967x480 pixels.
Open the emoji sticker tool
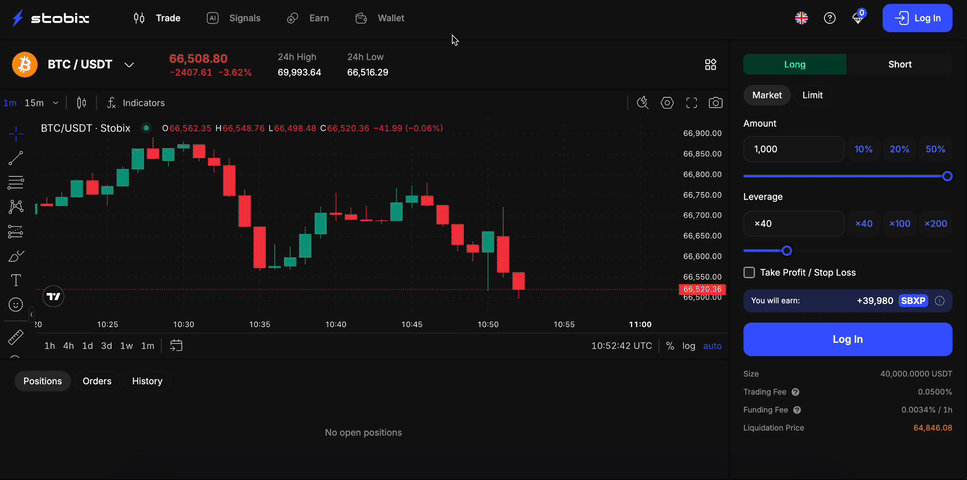pos(16,304)
